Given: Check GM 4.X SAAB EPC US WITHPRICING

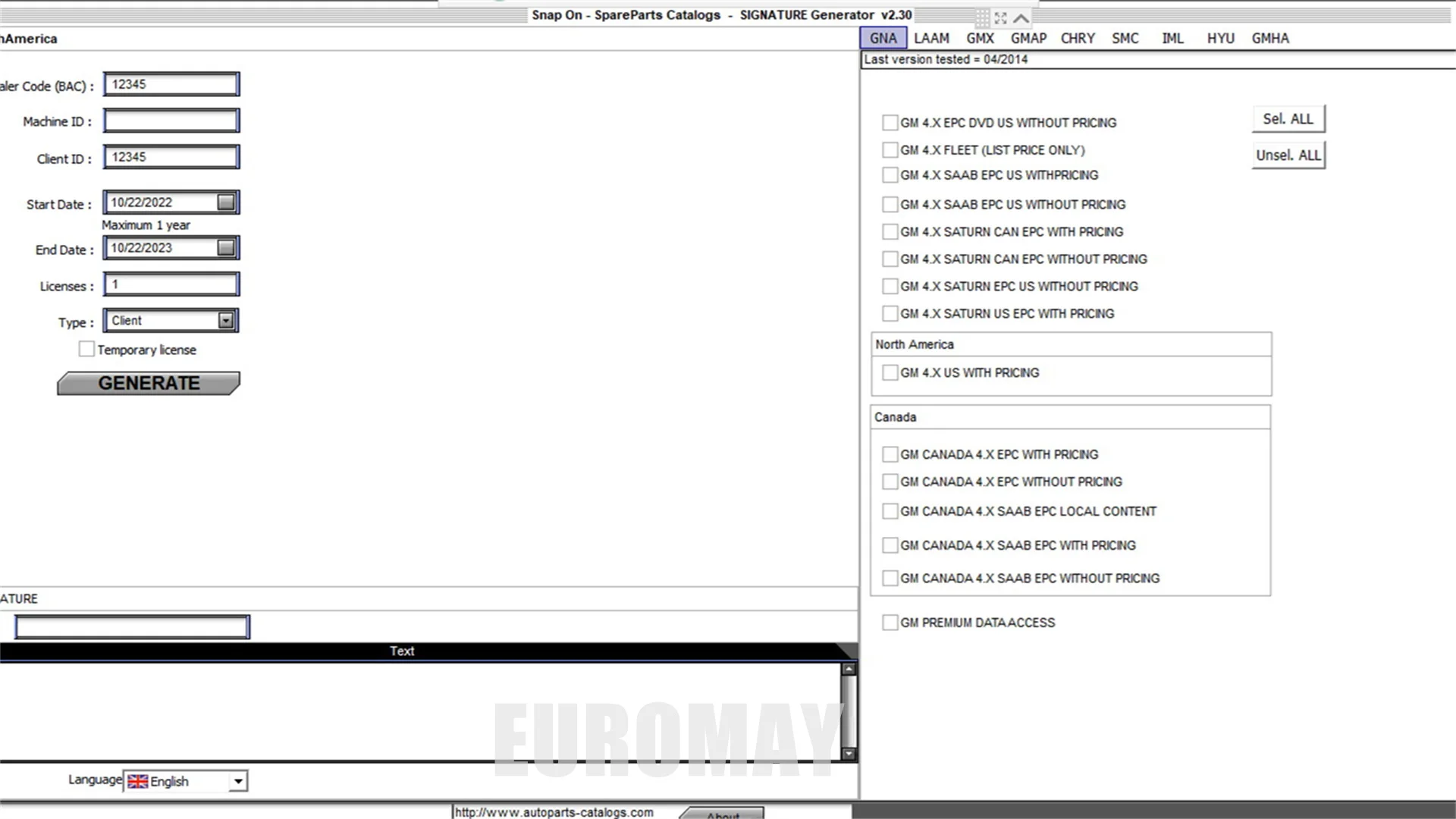Looking at the screenshot, I should click(x=890, y=175).
